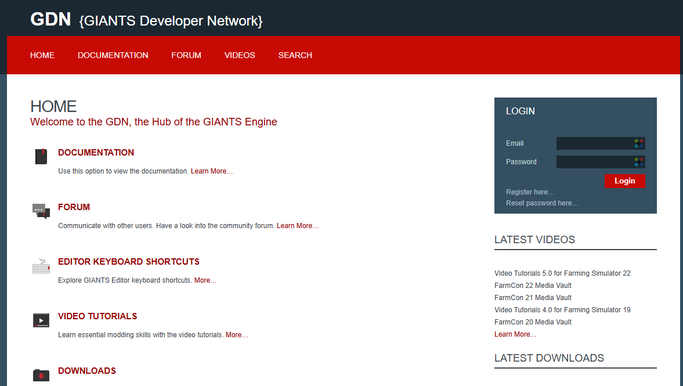Screen dimensions: 683x386
Task: Click the Video Tutorials play icon
Action: pos(41,320)
